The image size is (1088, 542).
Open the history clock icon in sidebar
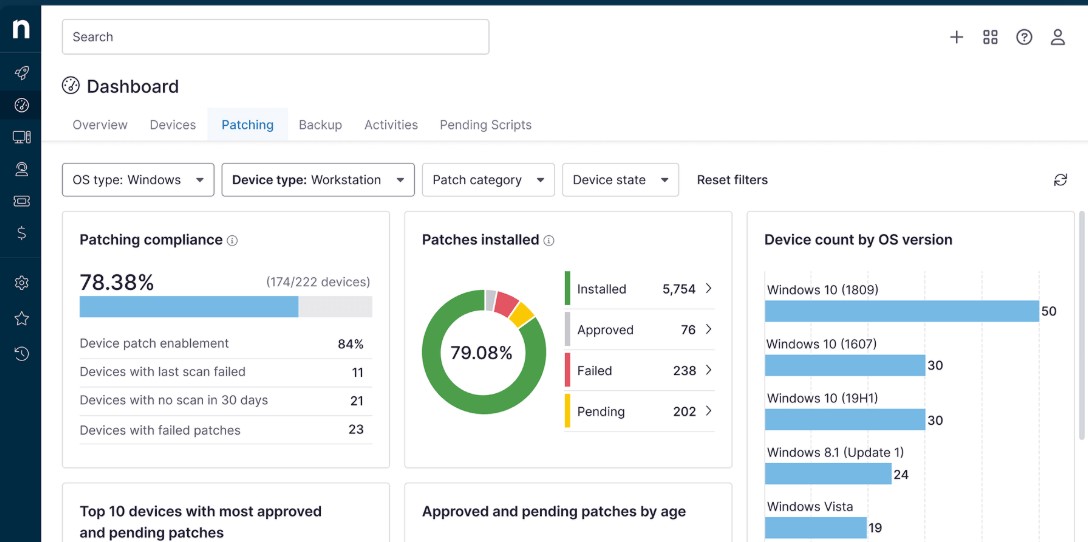[21, 354]
